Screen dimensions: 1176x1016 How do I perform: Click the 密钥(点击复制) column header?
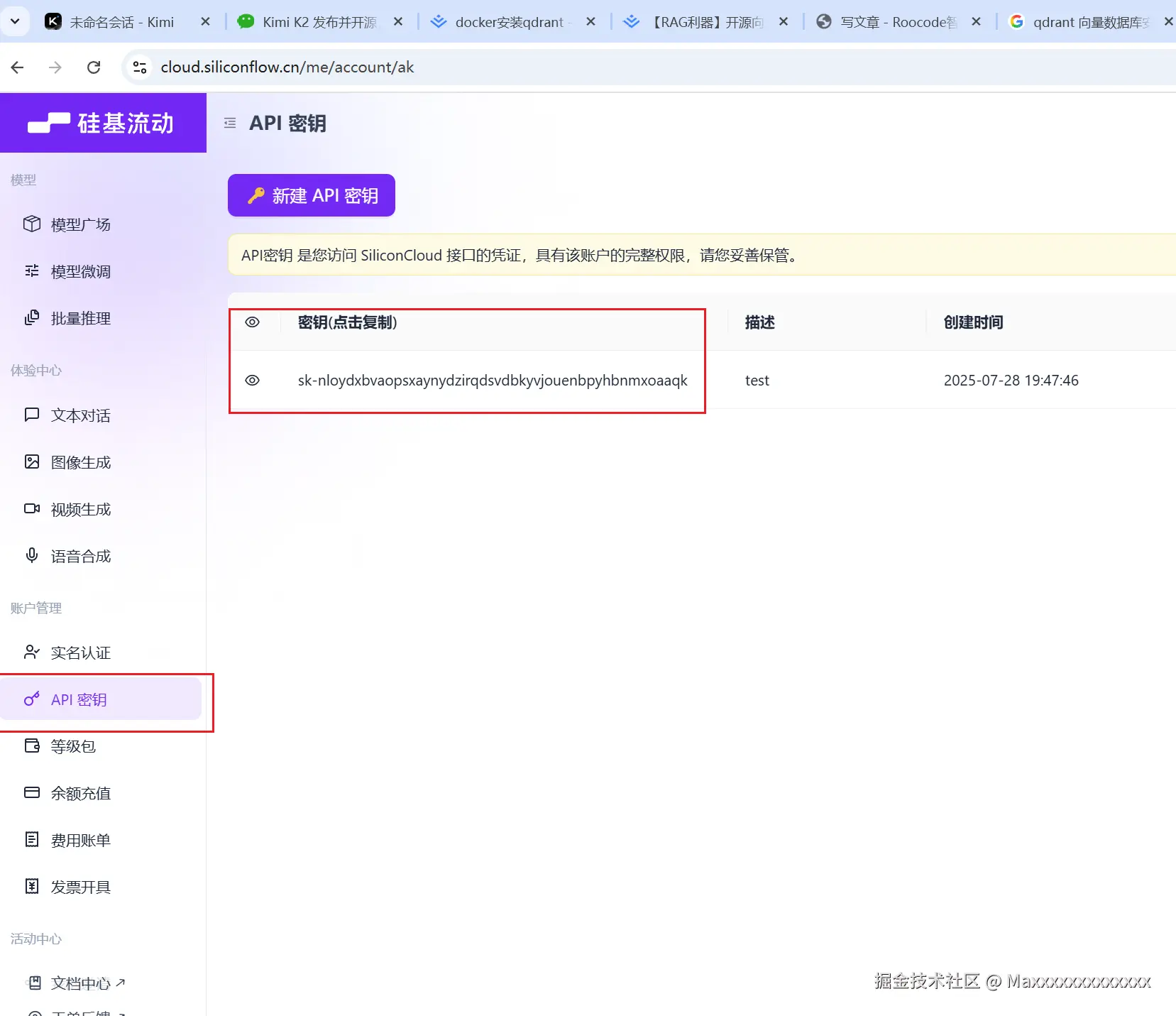tap(348, 322)
